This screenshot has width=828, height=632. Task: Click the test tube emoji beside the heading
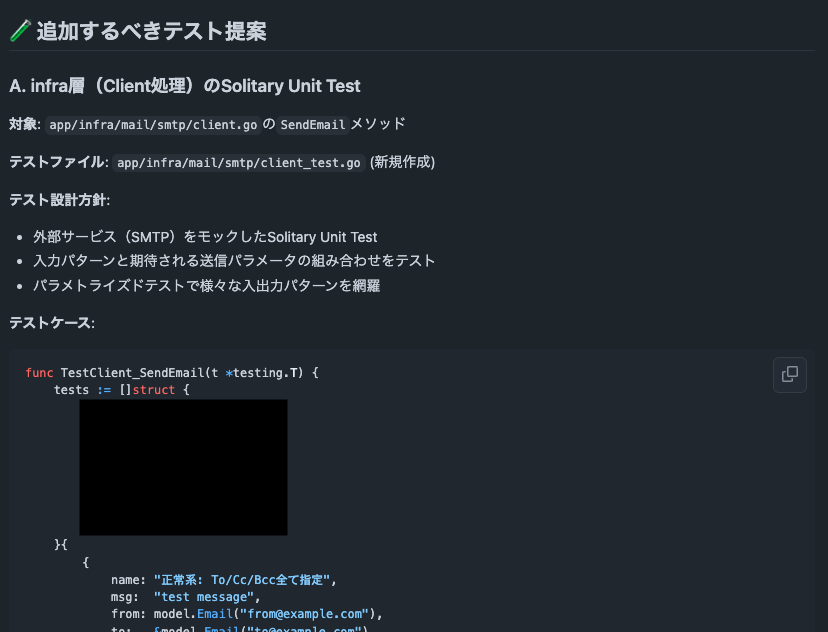21,31
